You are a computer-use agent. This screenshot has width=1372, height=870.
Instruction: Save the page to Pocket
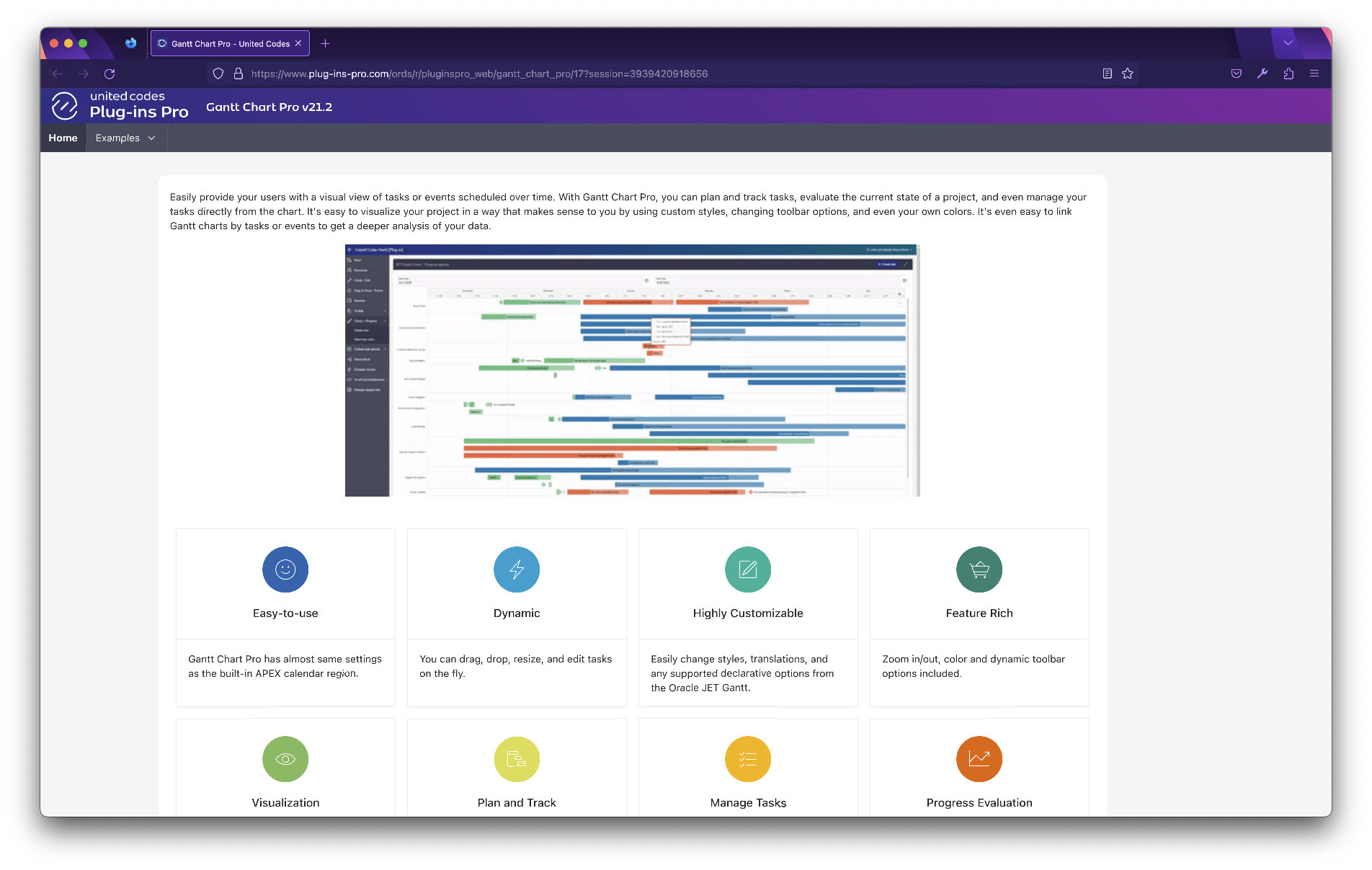pos(1237,74)
